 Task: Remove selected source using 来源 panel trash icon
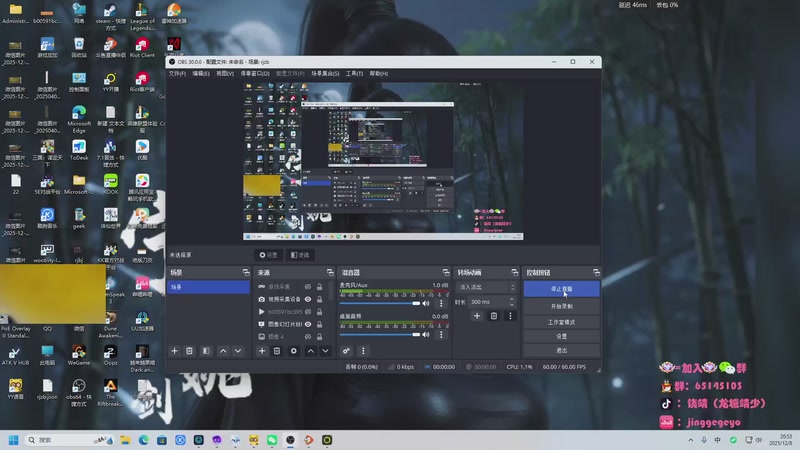click(277, 351)
